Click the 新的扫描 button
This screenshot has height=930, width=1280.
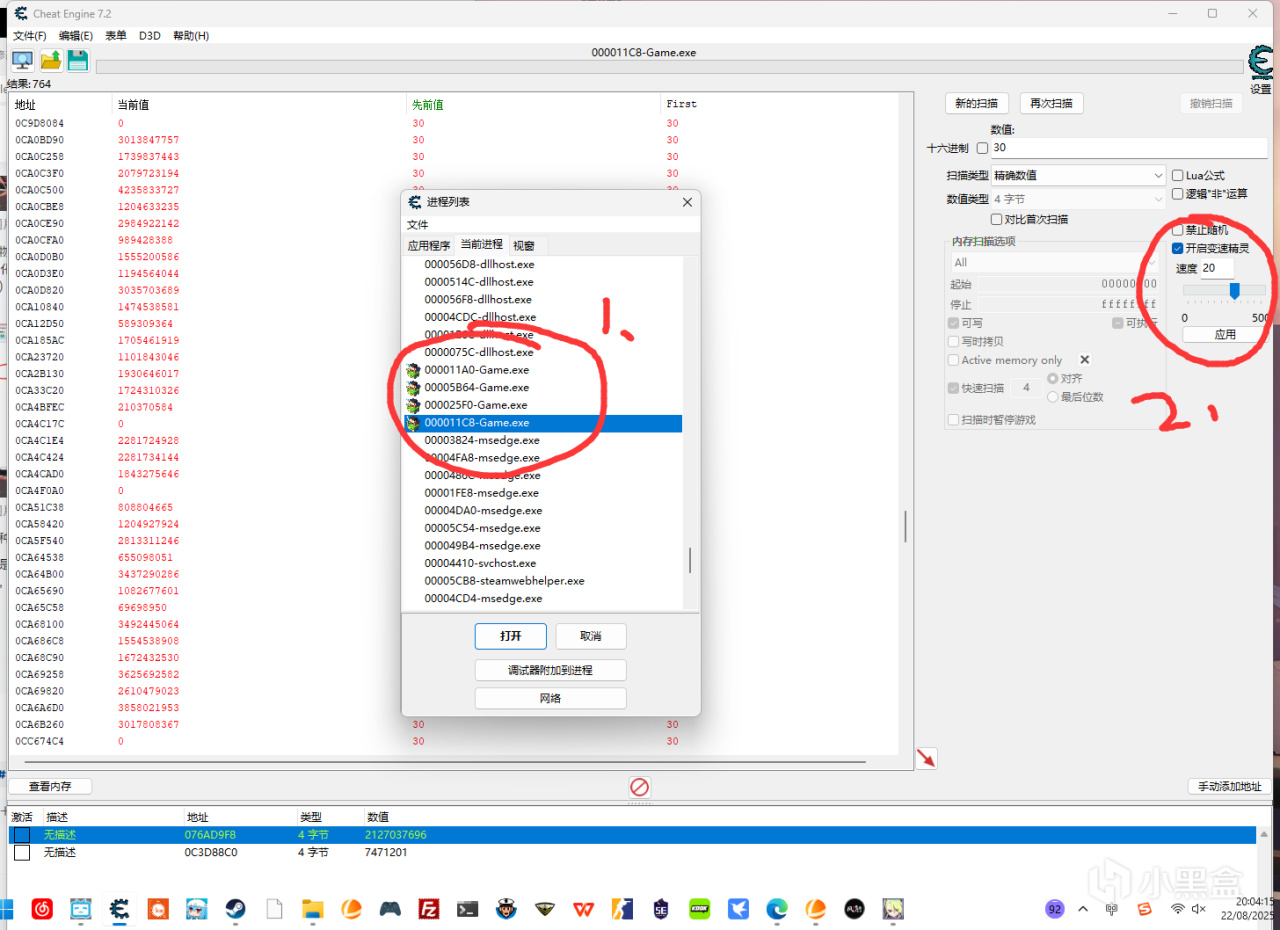click(x=976, y=103)
